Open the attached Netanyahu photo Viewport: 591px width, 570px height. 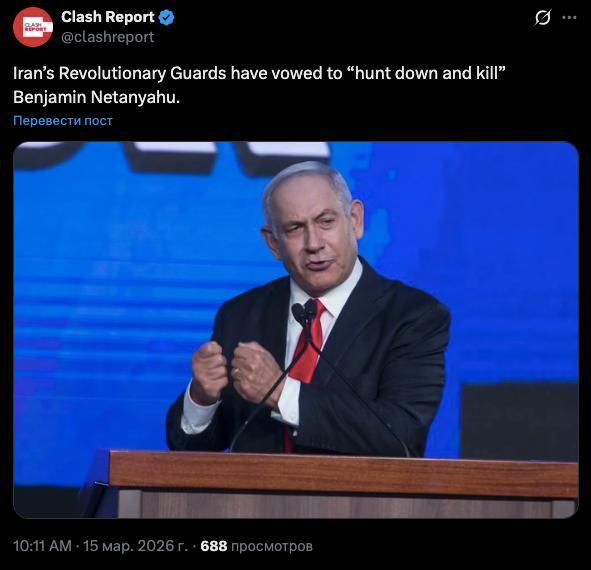click(296, 329)
